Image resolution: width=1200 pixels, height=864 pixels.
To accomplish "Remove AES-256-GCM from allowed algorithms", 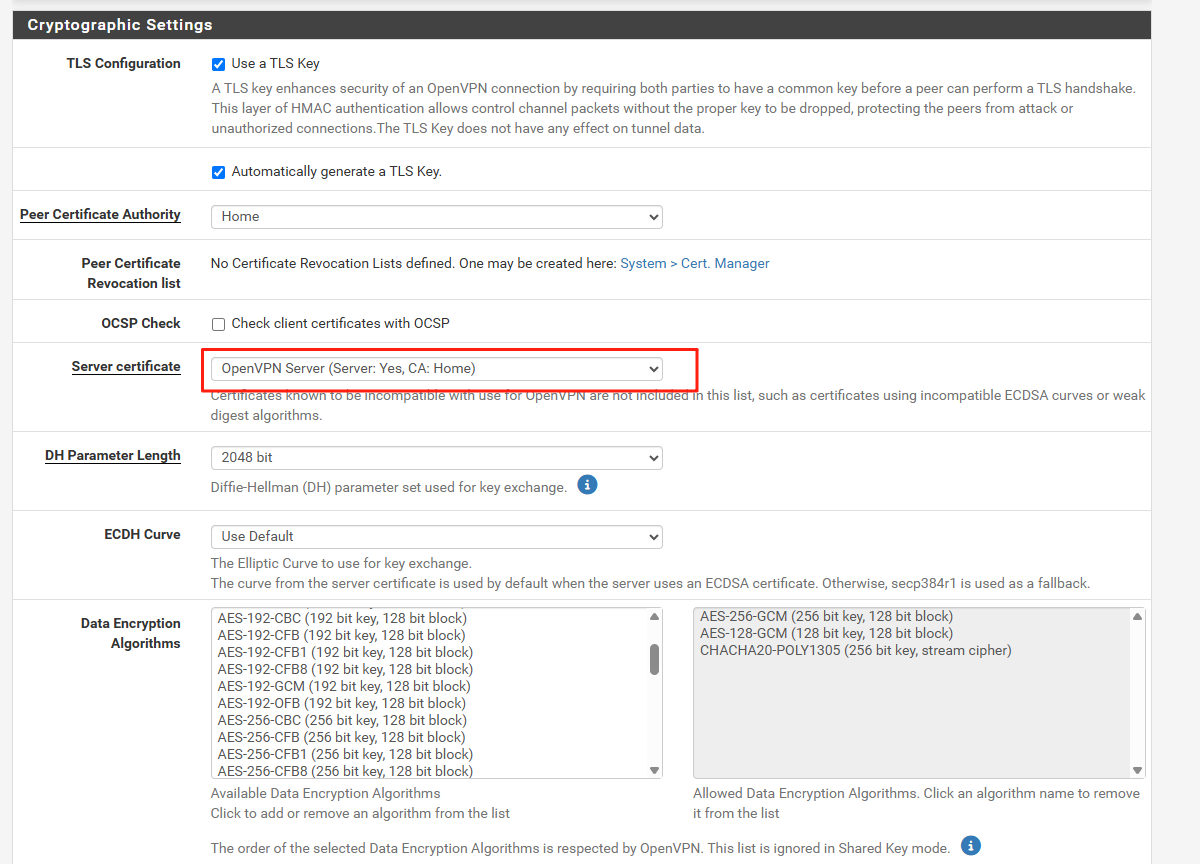I will coord(826,616).
